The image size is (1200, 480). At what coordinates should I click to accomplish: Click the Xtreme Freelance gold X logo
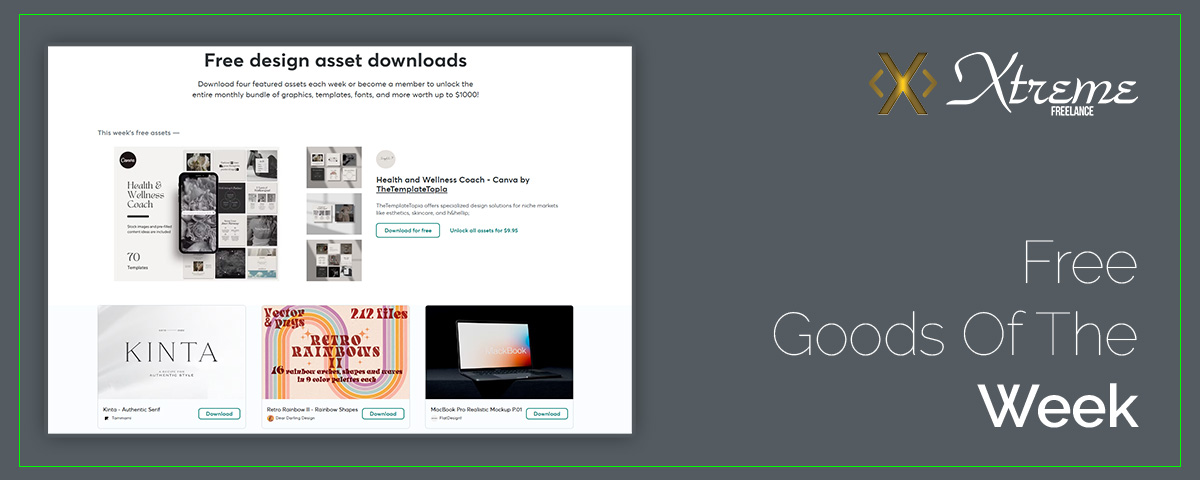coord(902,84)
